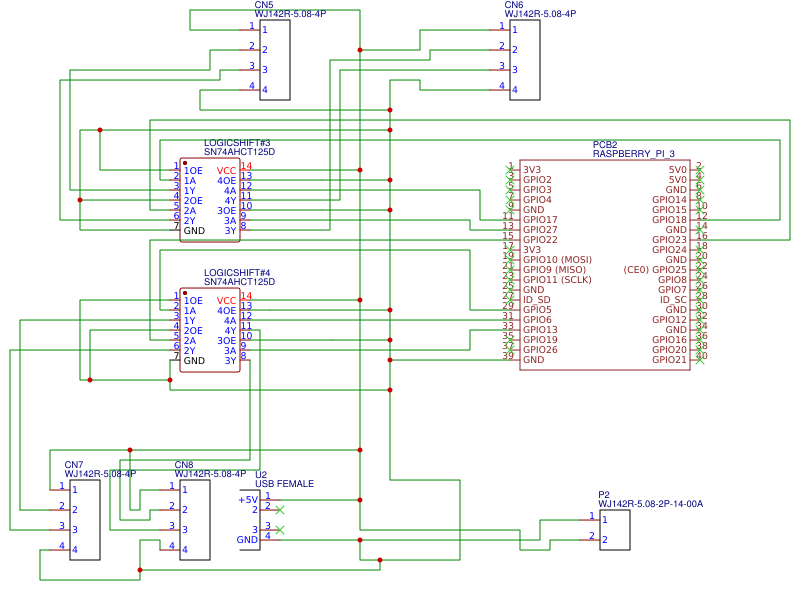
Task: Click the junction dot on the +5V net near U2
Action: (x=360, y=500)
